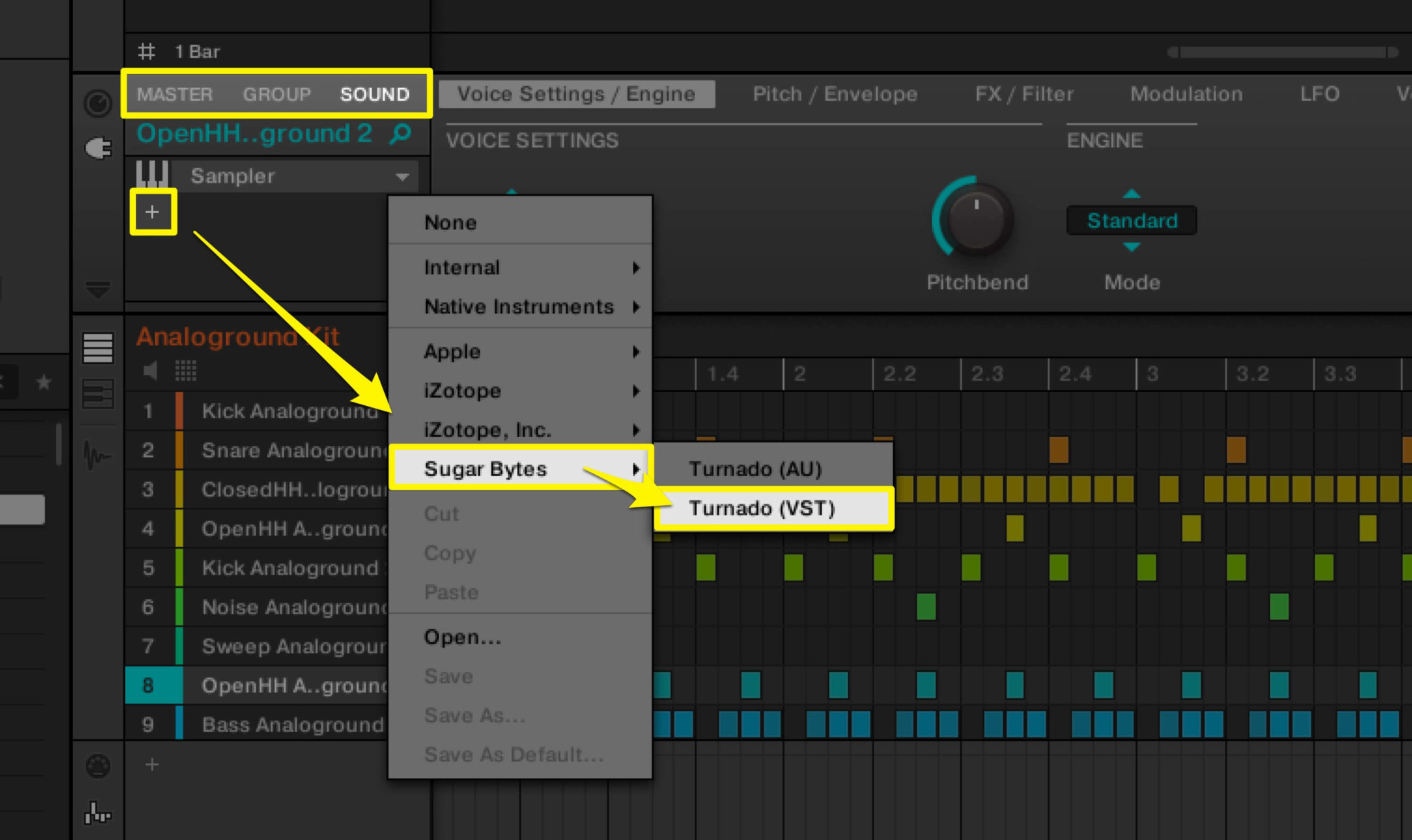The image size is (1412, 840).
Task: Open the automation lane bars icon
Action: [97, 814]
